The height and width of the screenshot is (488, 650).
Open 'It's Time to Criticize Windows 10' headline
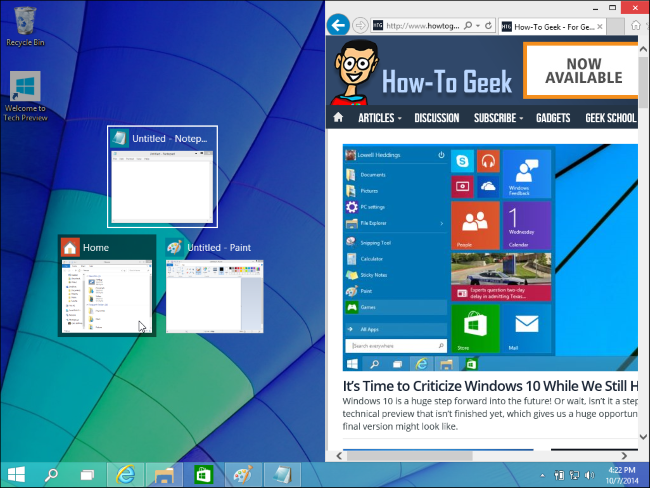click(x=490, y=386)
